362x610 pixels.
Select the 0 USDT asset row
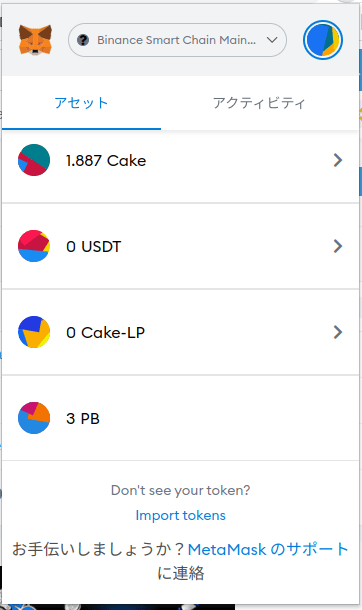tap(180, 246)
